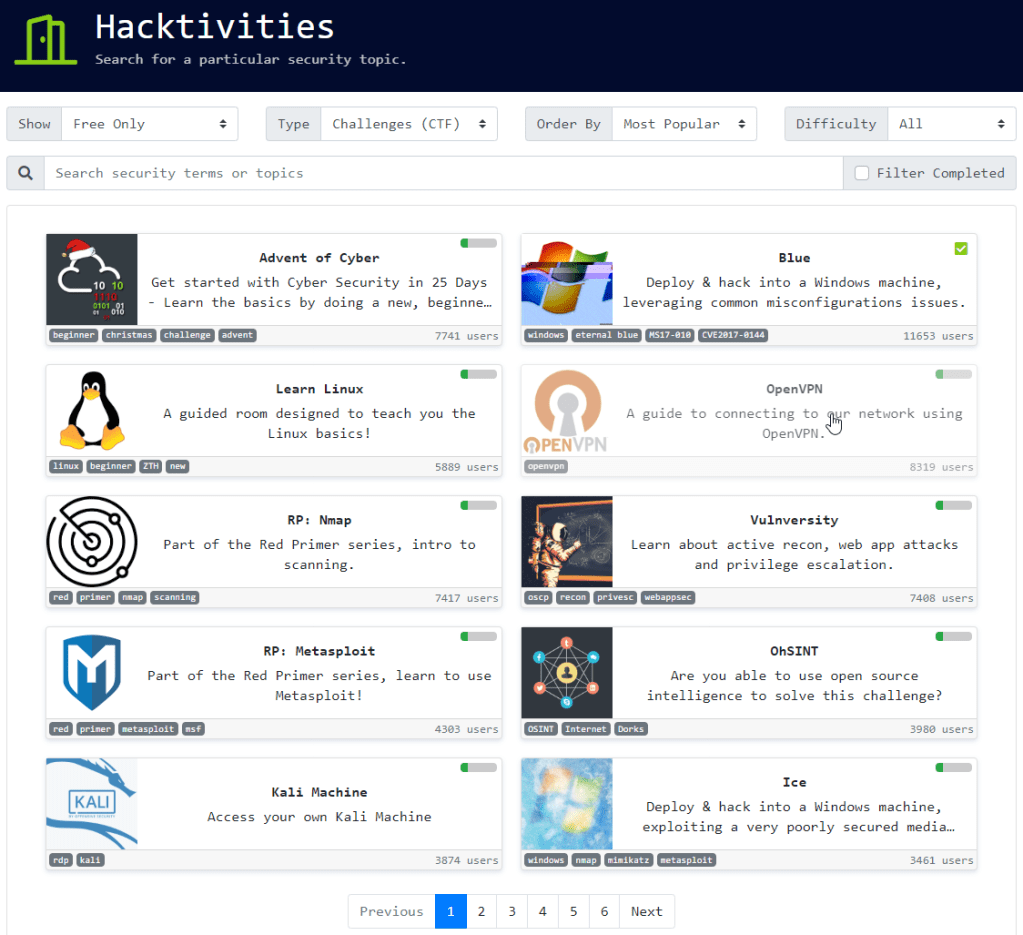Click the green door logo icon

coord(47,40)
